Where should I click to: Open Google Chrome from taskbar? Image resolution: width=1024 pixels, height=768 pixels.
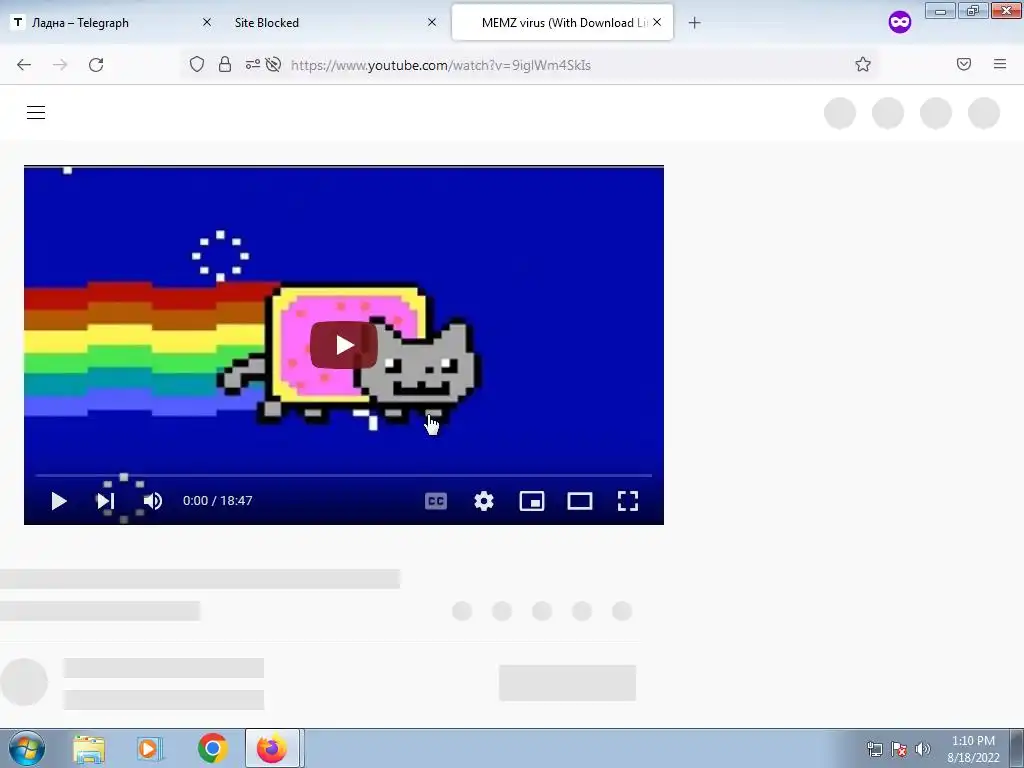212,748
